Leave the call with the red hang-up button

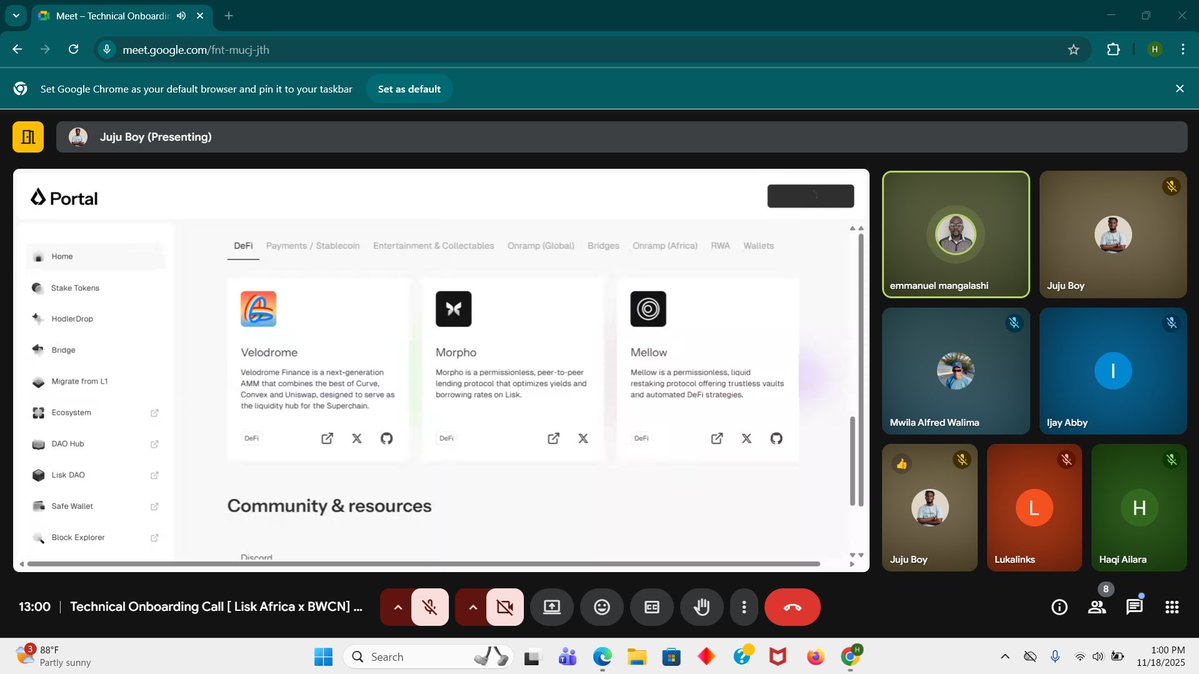pyautogui.click(x=792, y=606)
